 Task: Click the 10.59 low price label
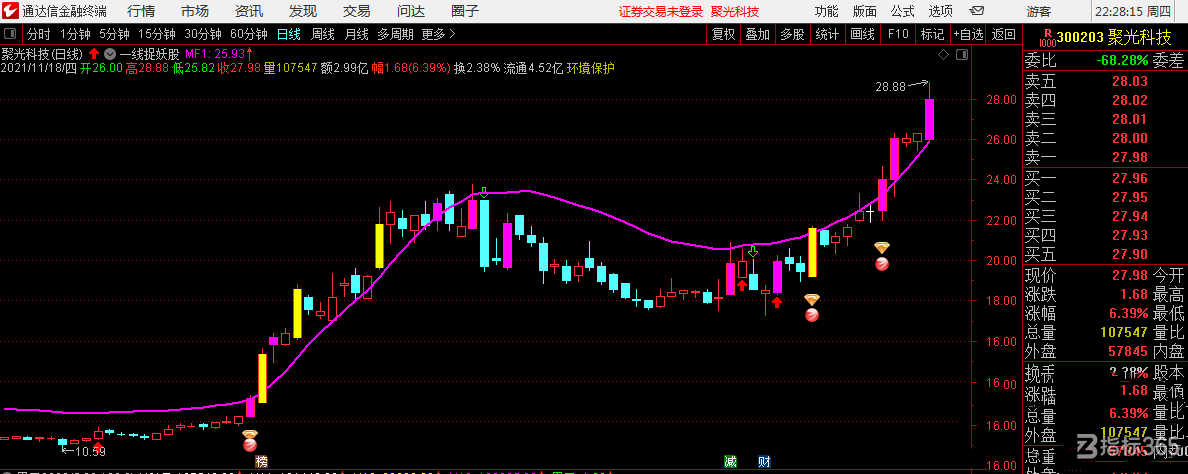(x=90, y=452)
